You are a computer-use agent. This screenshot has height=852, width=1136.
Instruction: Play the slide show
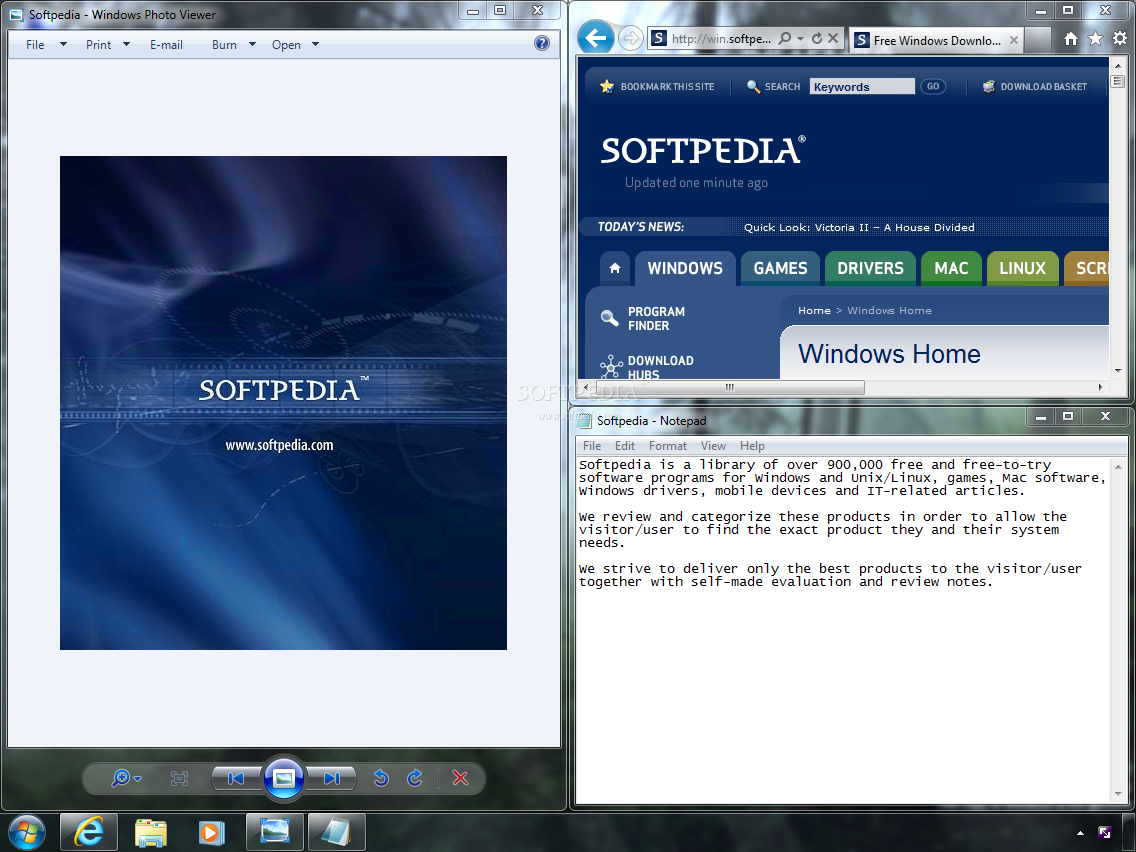coord(283,778)
